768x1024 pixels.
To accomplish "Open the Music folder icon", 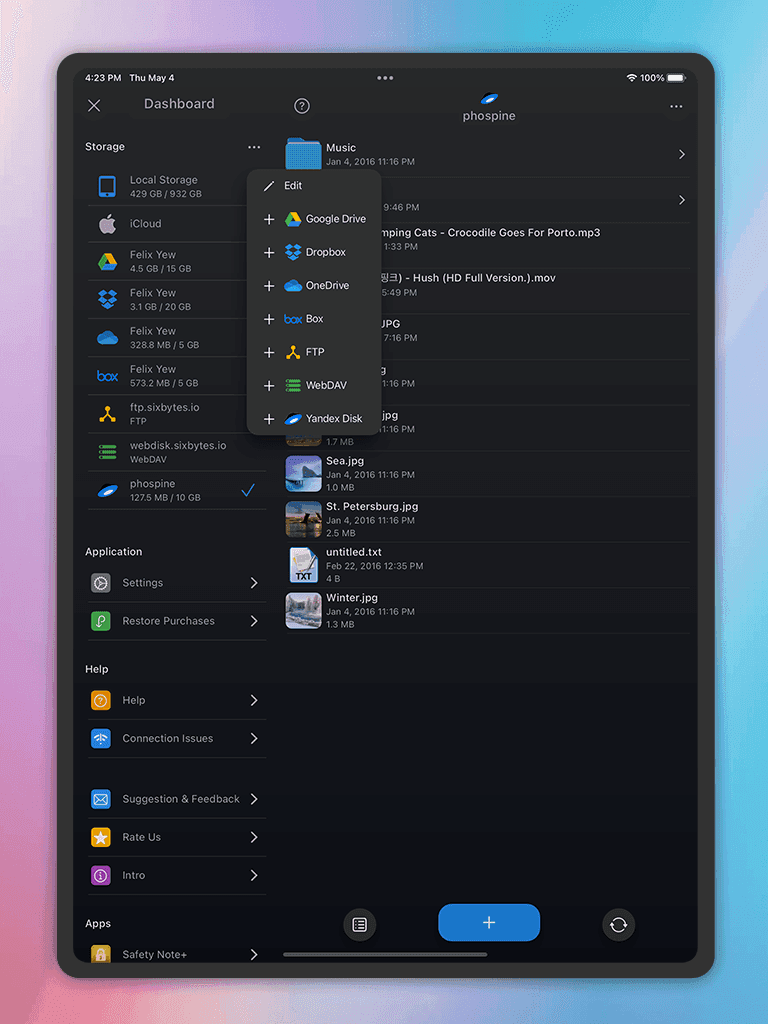I will click(303, 153).
